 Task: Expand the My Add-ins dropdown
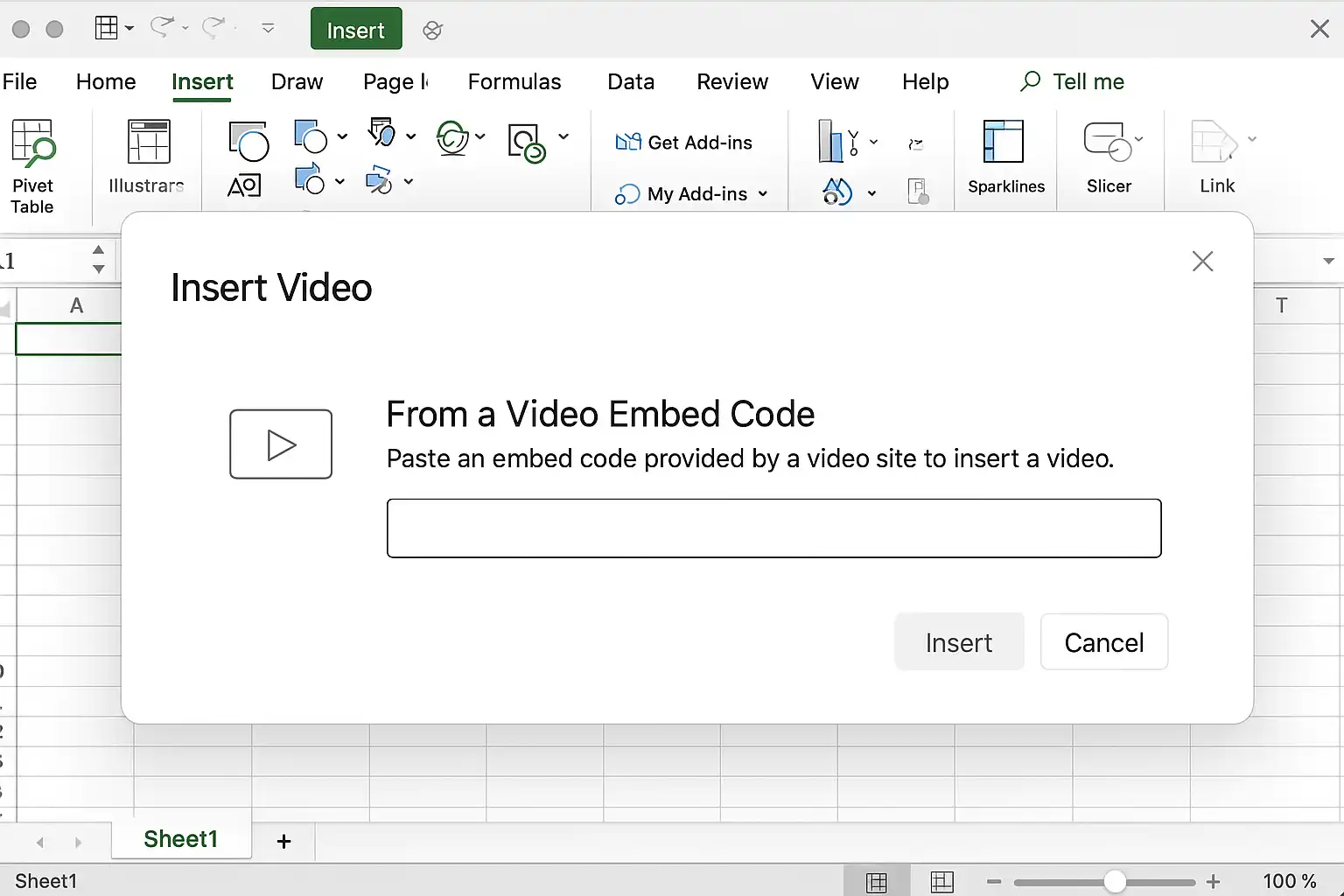tap(763, 194)
